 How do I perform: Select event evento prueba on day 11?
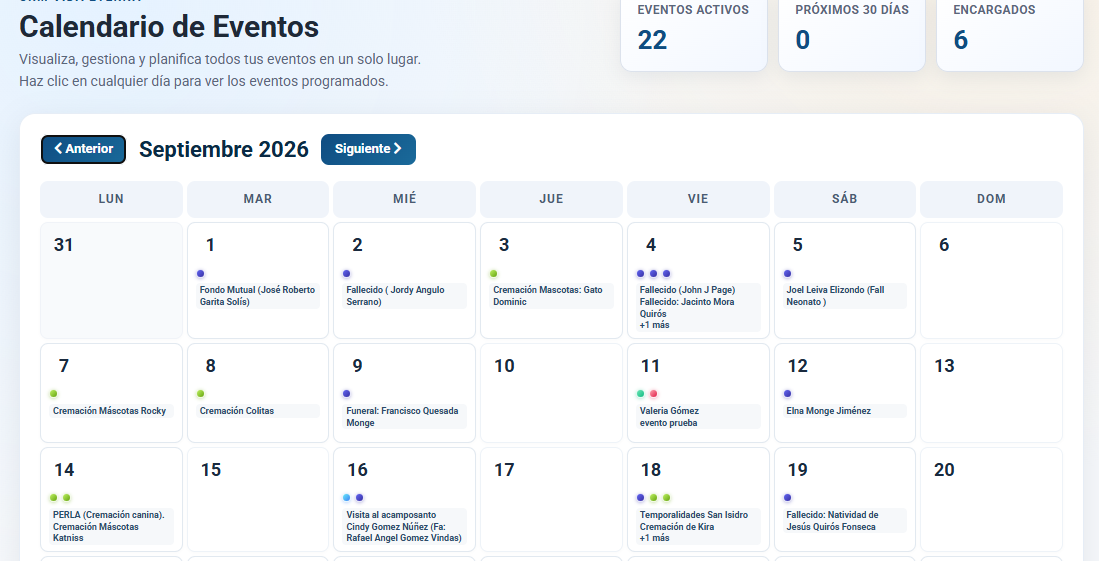click(668, 423)
